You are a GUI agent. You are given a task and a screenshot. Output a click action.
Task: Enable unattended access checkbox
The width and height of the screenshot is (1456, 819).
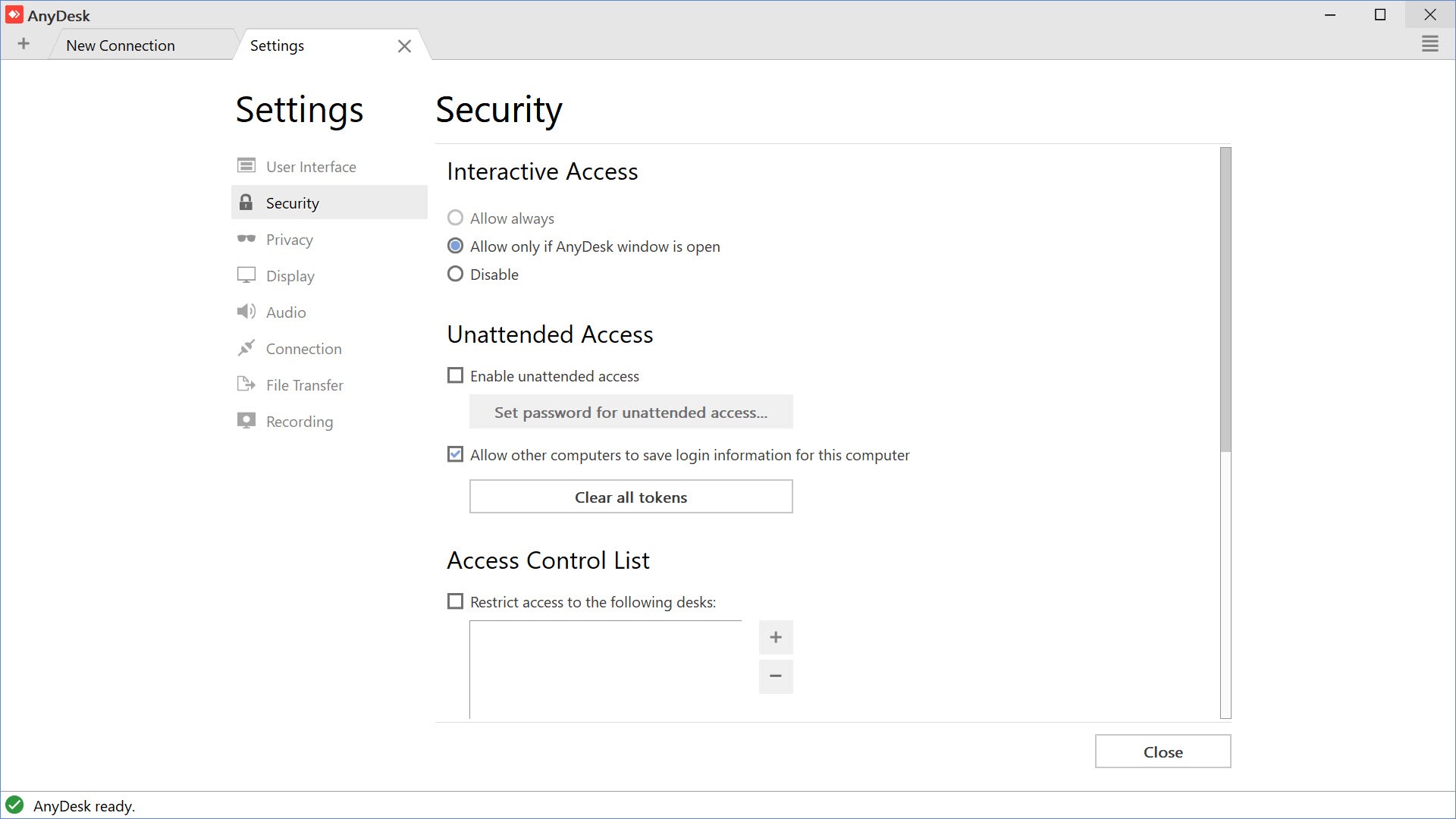pos(455,376)
